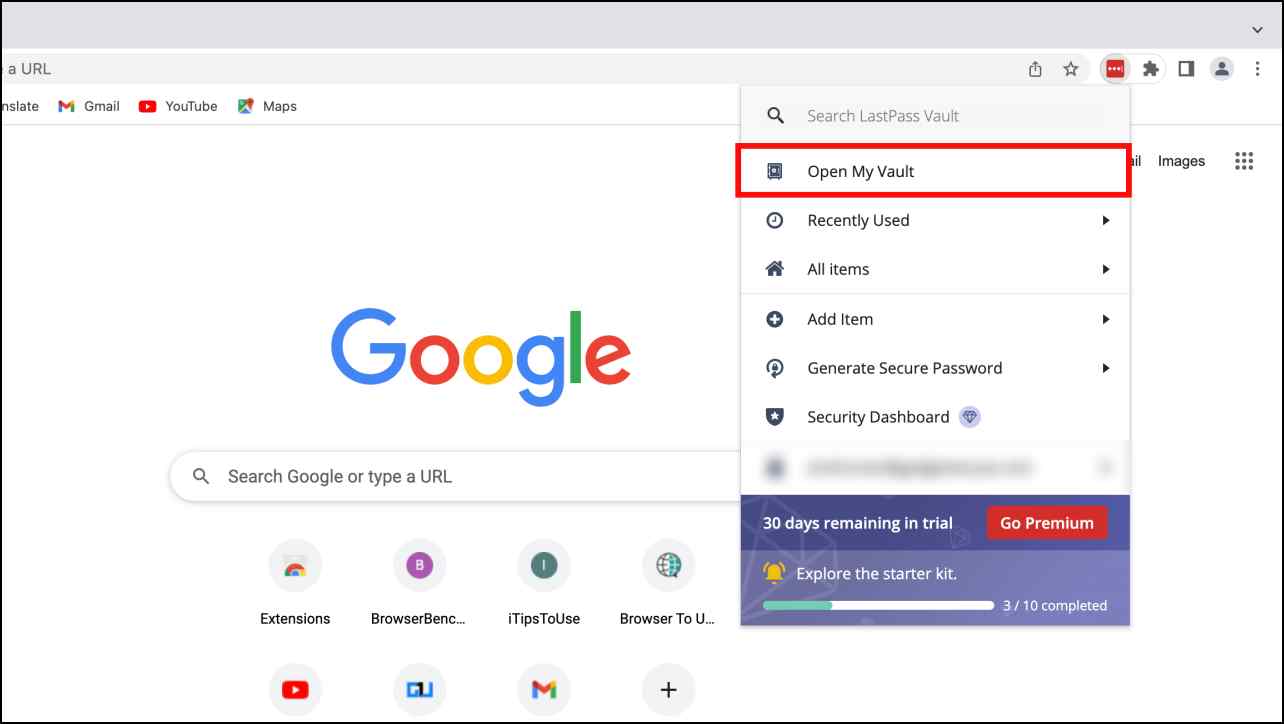Screen dimensions: 1284x724
Task: Click the home icon beside All items
Action: pos(775,269)
